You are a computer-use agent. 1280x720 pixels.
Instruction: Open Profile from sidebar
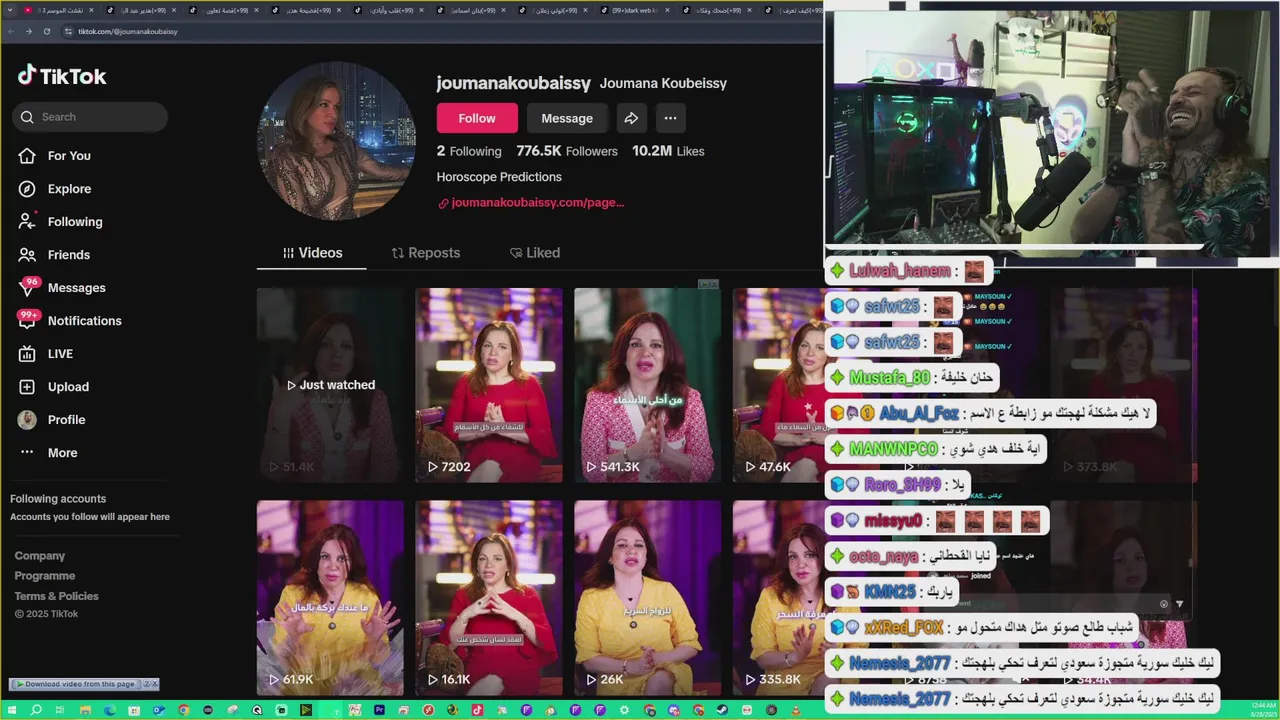[x=66, y=420]
